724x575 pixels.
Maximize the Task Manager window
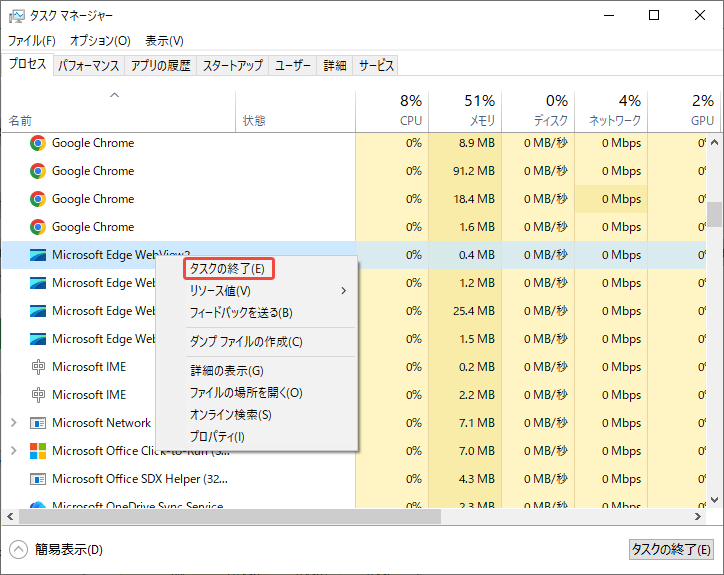(654, 15)
